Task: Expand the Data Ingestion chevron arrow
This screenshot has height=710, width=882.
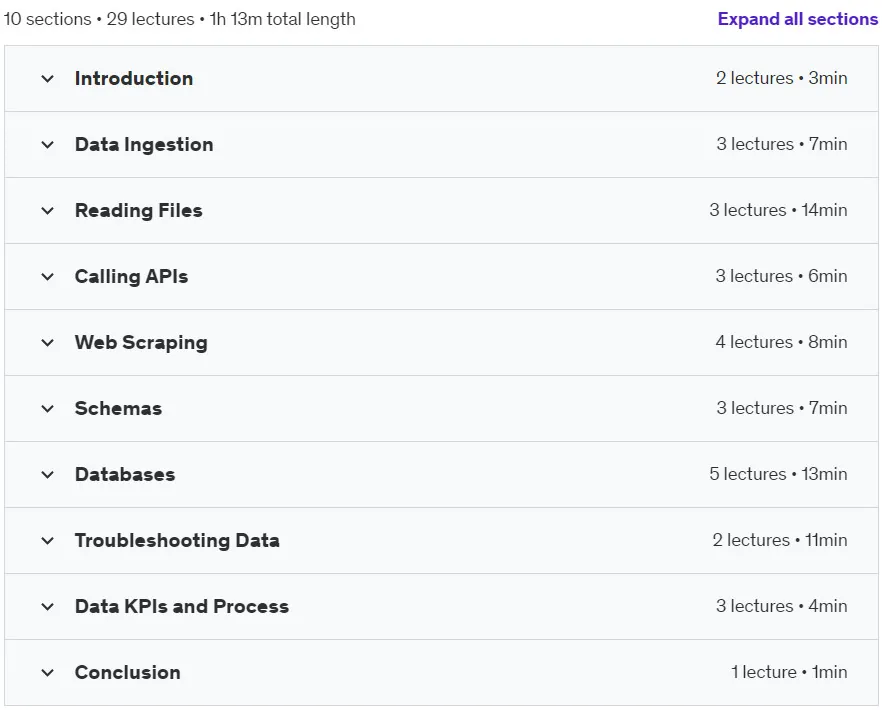Action: pyautogui.click(x=48, y=145)
